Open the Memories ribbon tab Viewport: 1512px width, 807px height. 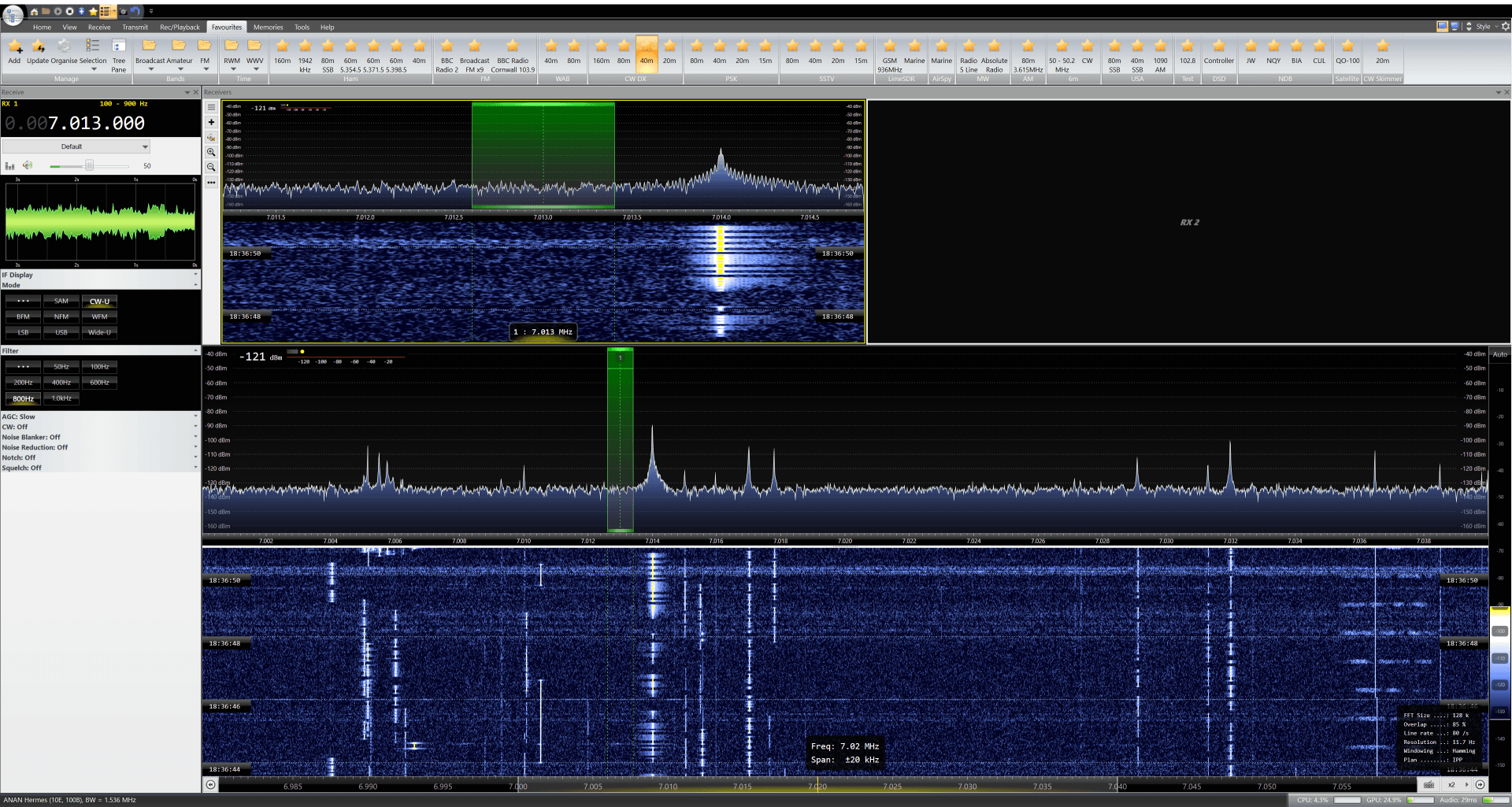268,27
